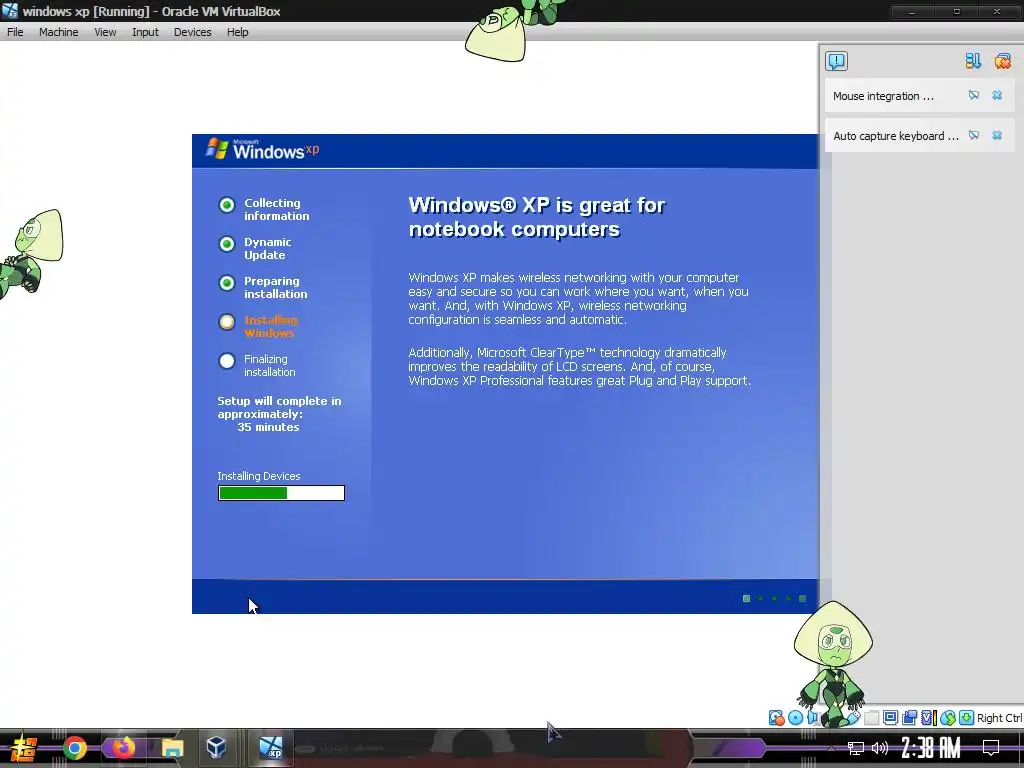The width and height of the screenshot is (1024, 768).
Task: Close the VirtualBox VM window
Action: pos(997,12)
